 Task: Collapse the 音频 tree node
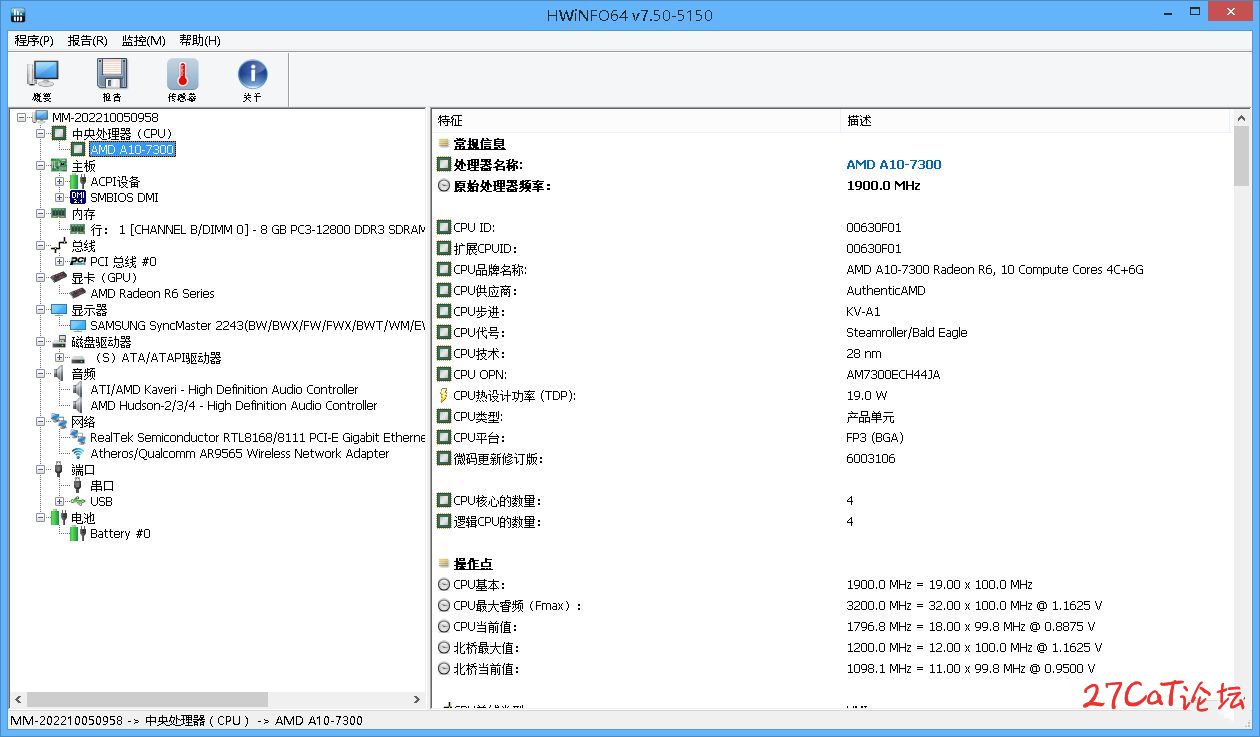[41, 373]
